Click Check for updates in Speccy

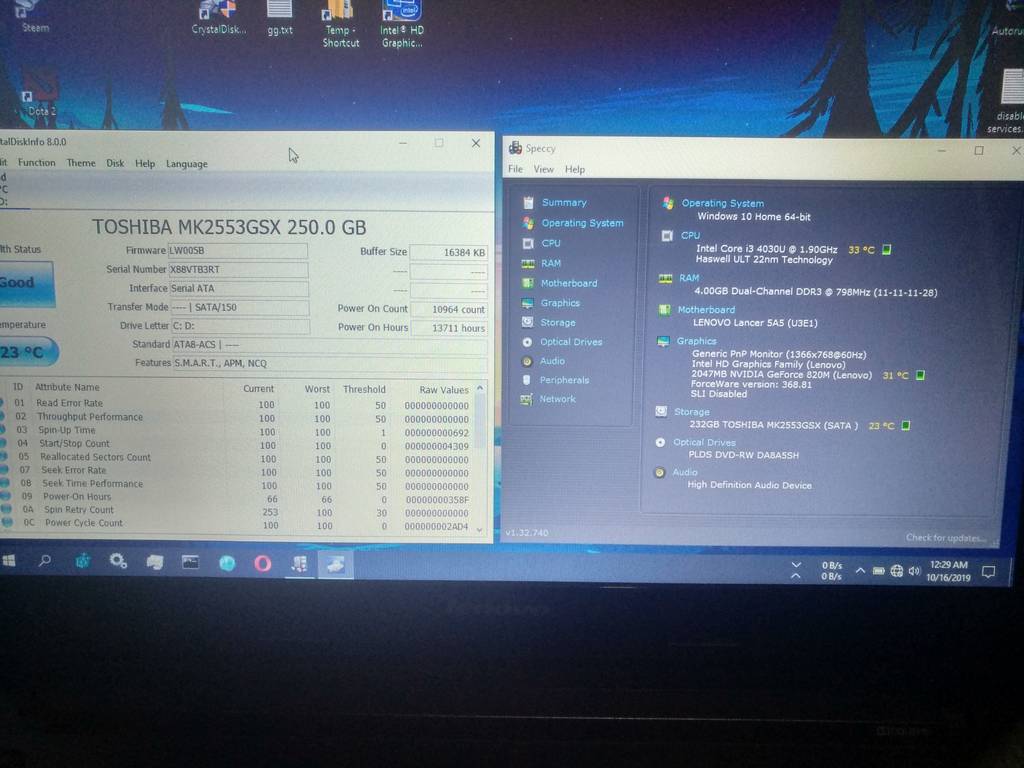point(945,538)
